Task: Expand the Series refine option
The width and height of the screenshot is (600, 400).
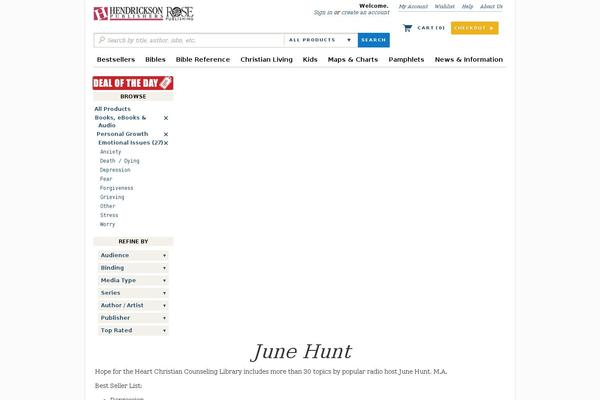Action: coord(133,293)
